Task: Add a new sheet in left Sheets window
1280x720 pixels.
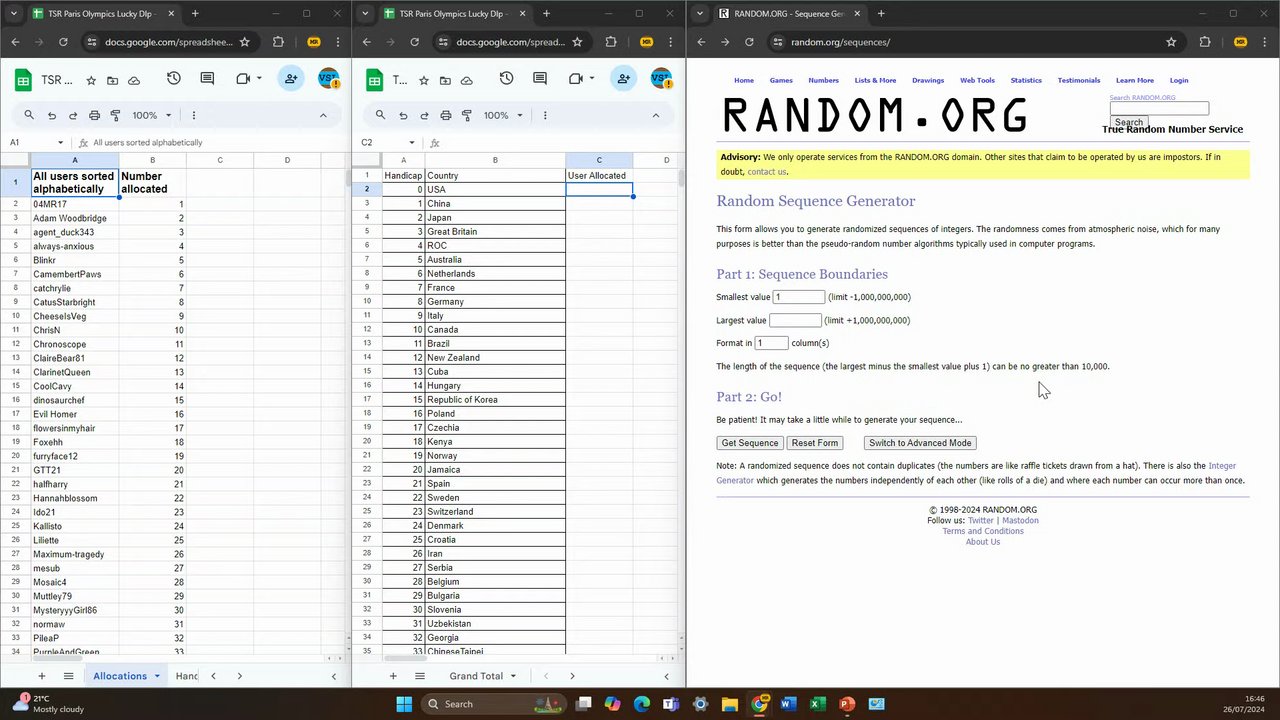Action: (41, 676)
